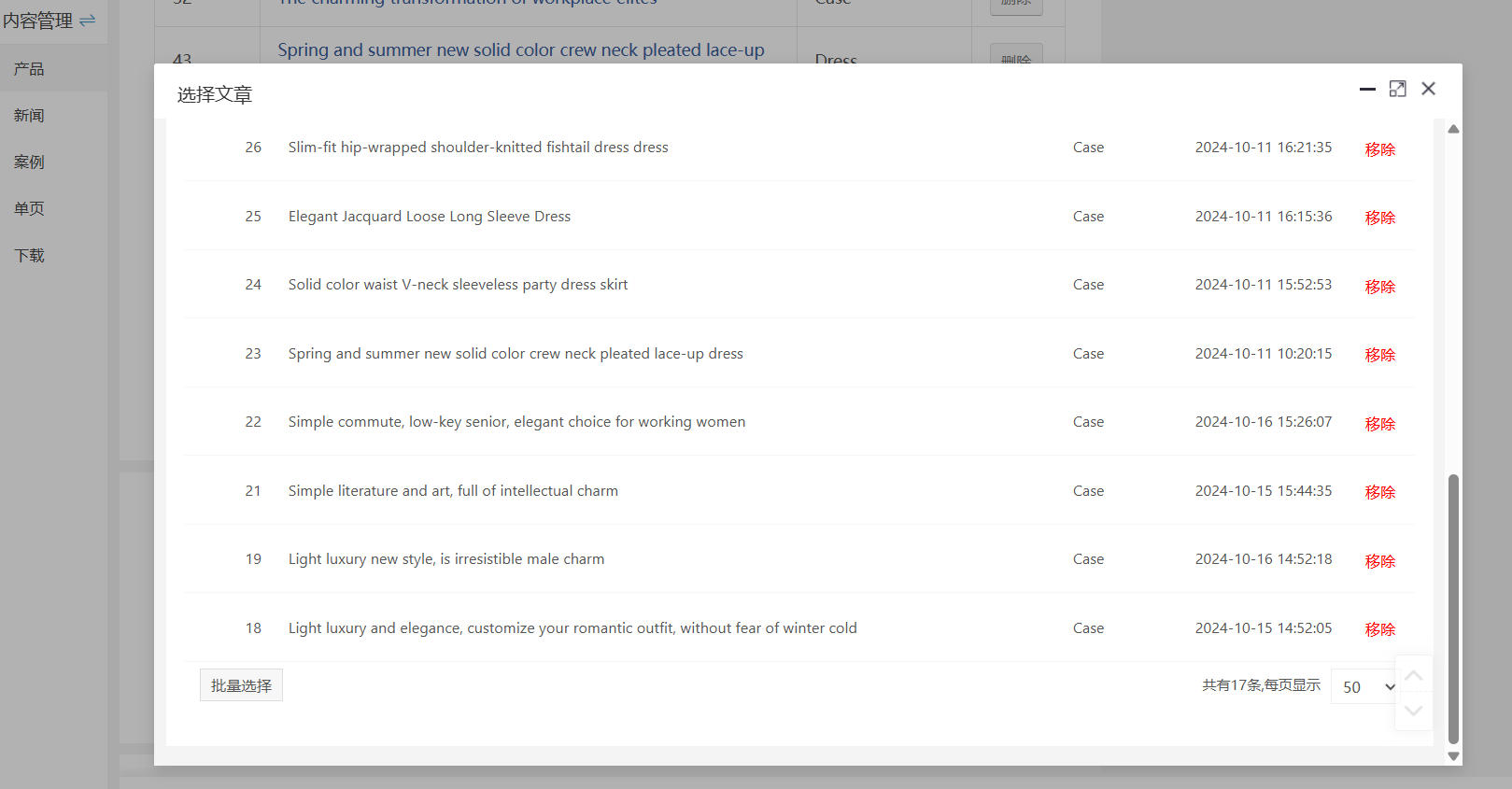The height and width of the screenshot is (789, 1512).
Task: Select title 'Elegant Jacquard Loose Long Sleeve Dress'
Action: point(430,217)
